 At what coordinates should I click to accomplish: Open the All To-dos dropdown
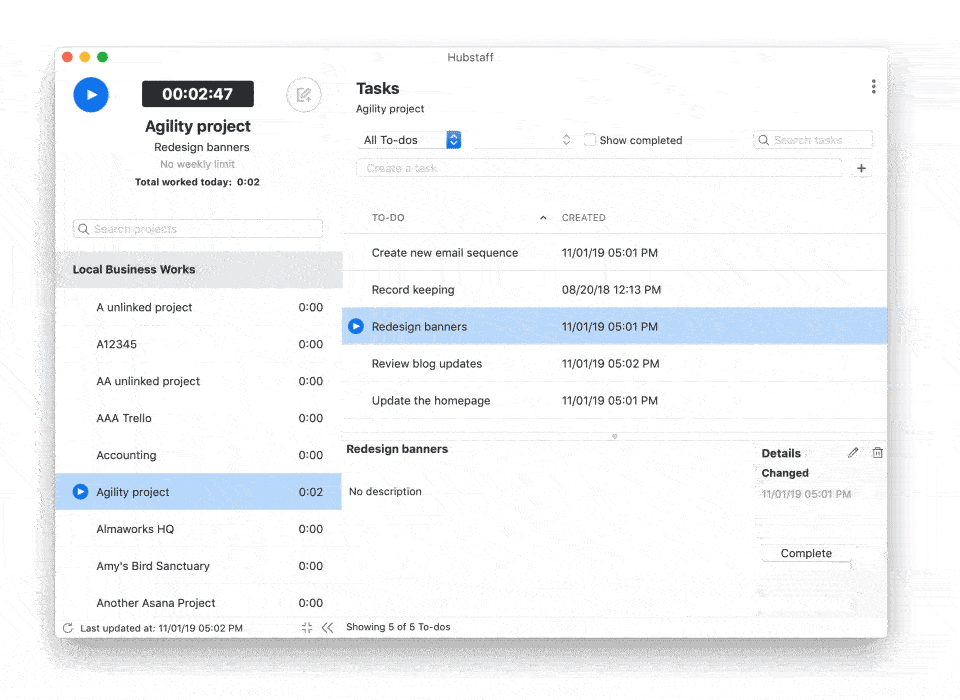[x=410, y=140]
